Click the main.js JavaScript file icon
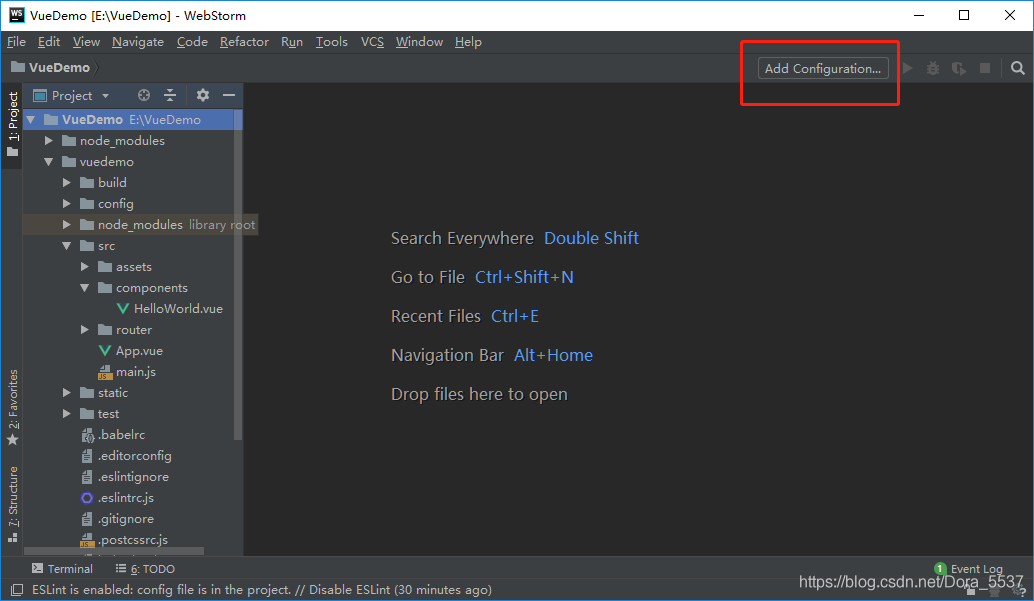This screenshot has width=1034, height=601. pyautogui.click(x=105, y=372)
